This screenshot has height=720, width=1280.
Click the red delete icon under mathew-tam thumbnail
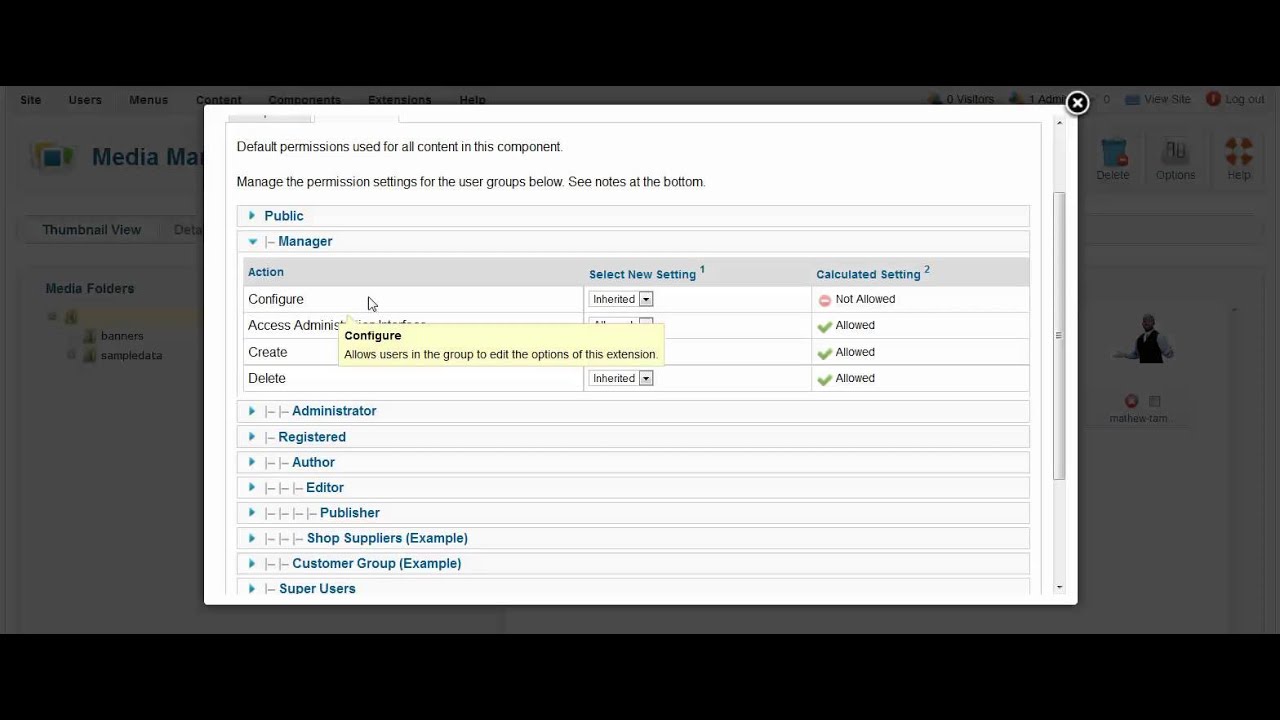pos(1131,401)
